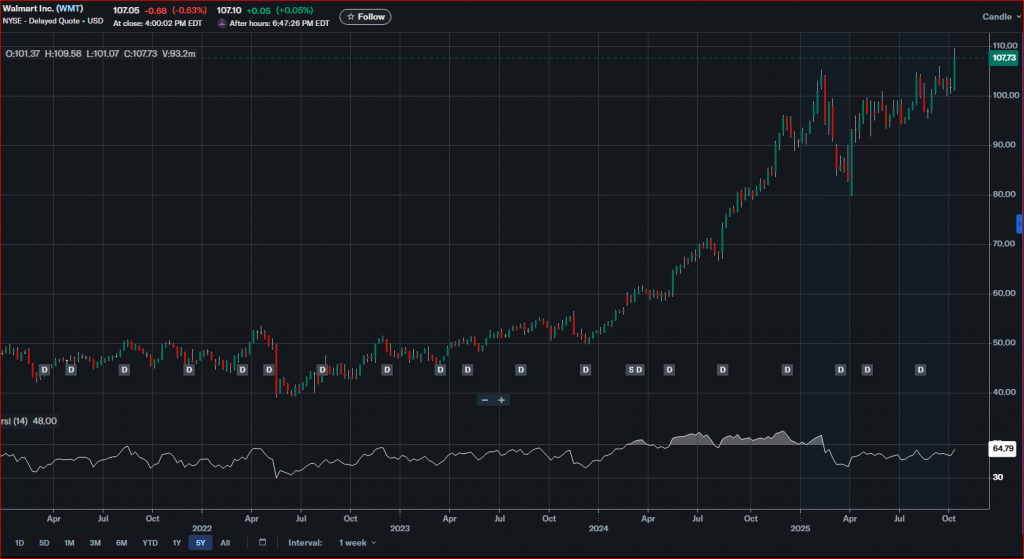Follow the Walmart stock
The image size is (1024, 559).
click(x=365, y=16)
